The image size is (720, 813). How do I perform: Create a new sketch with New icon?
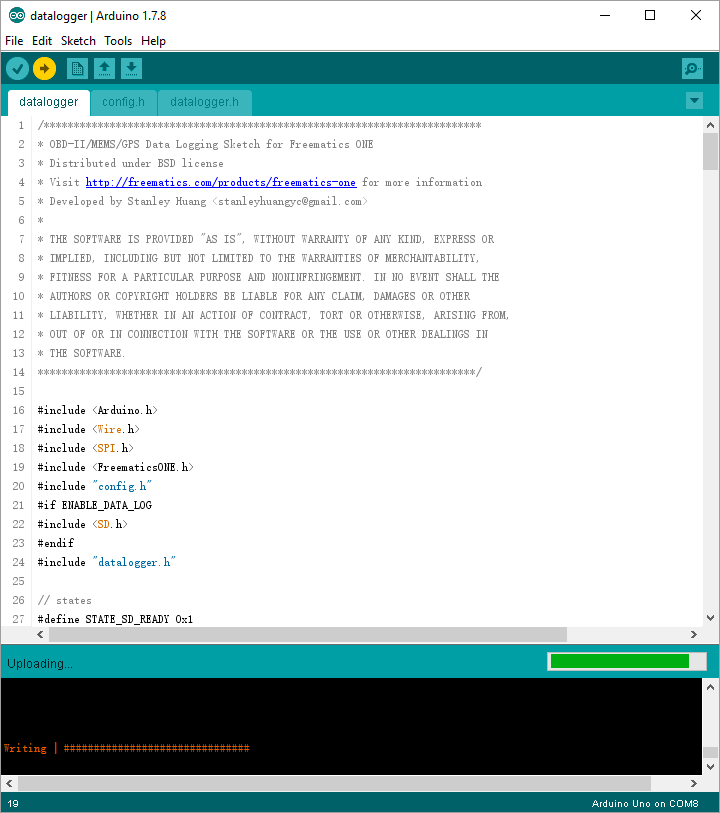[77, 68]
